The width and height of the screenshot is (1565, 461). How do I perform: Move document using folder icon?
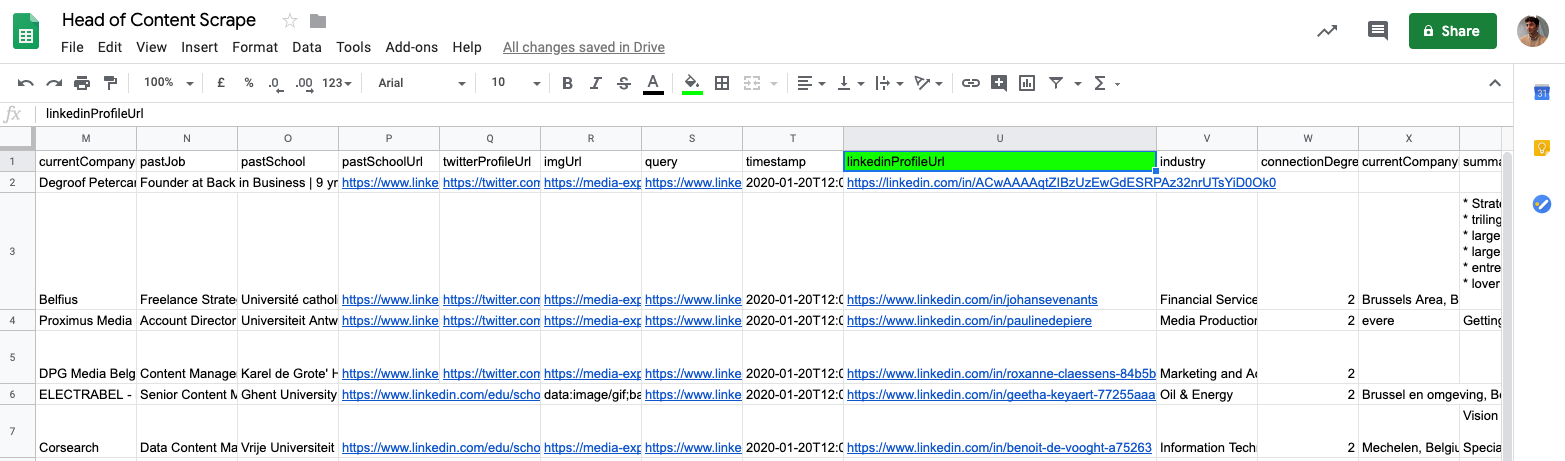tap(319, 21)
